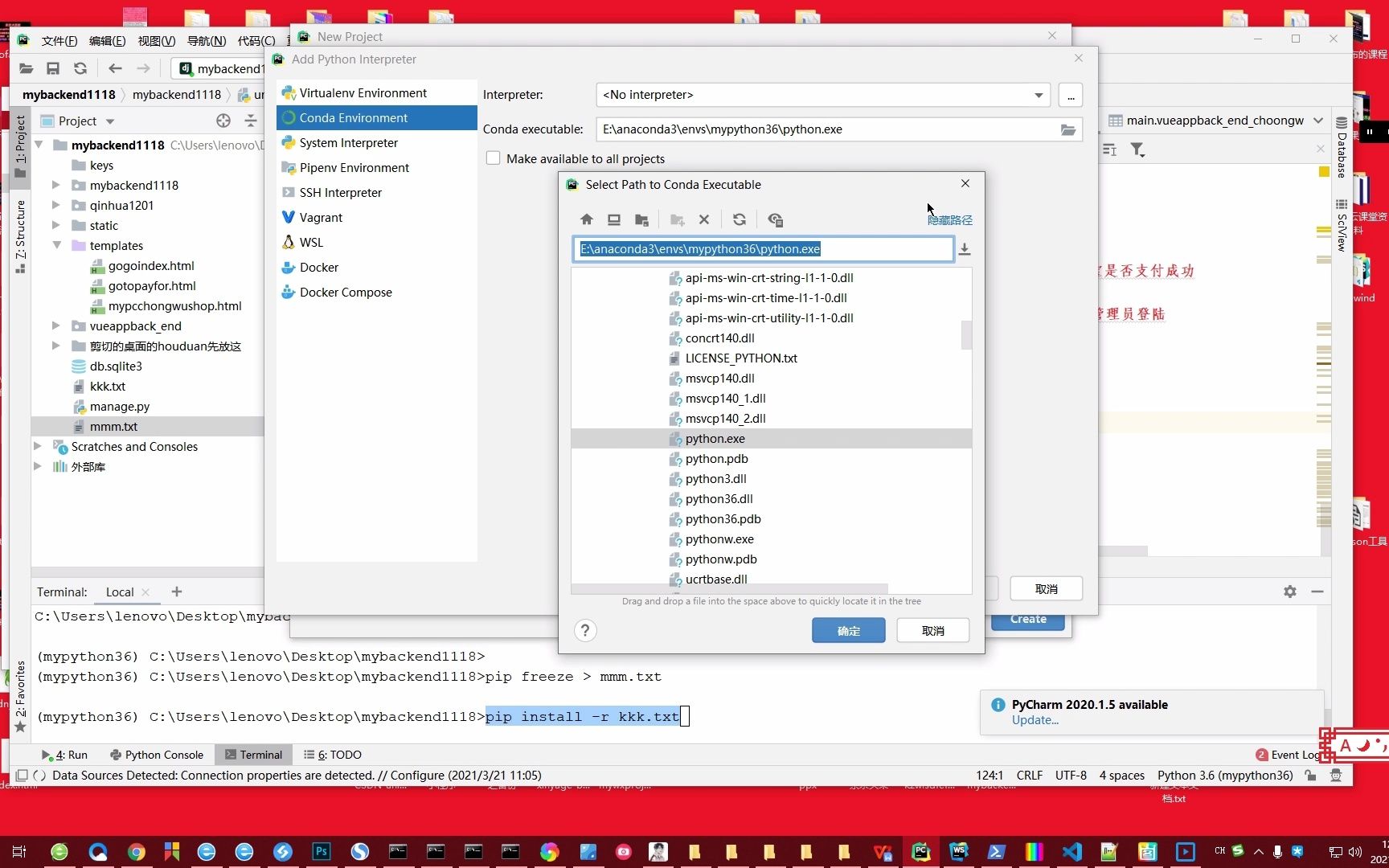Open Python 3.6 (mypython36) status entry
This screenshot has width=1389, height=868.
[1225, 775]
